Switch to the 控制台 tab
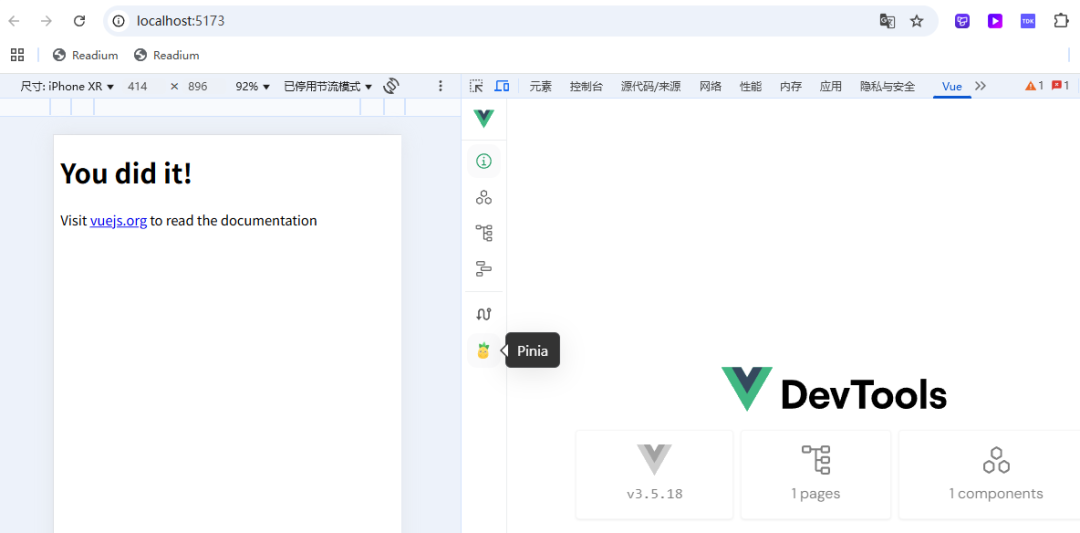 point(586,86)
